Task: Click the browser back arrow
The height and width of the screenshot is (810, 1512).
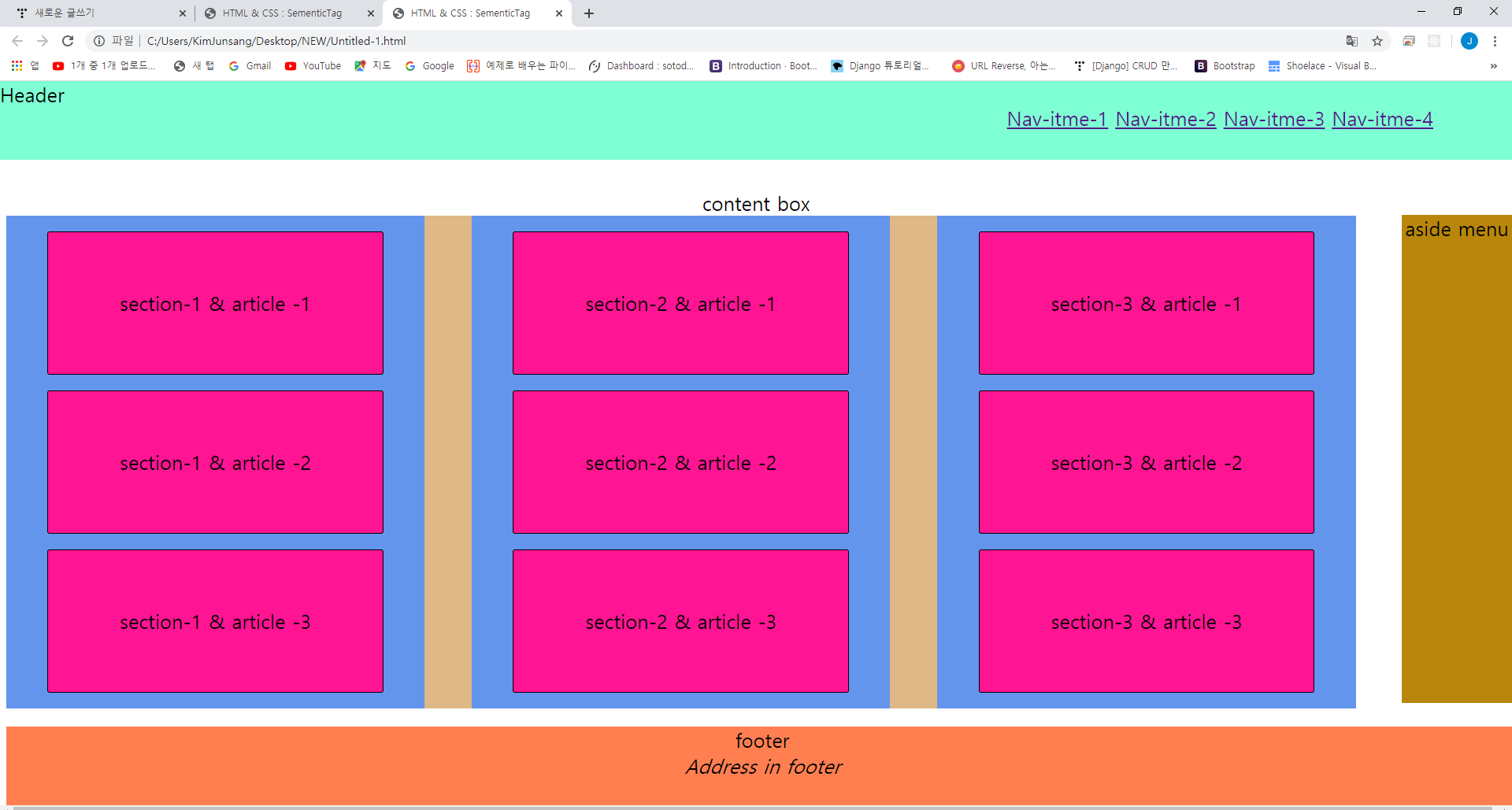Action: (x=17, y=41)
